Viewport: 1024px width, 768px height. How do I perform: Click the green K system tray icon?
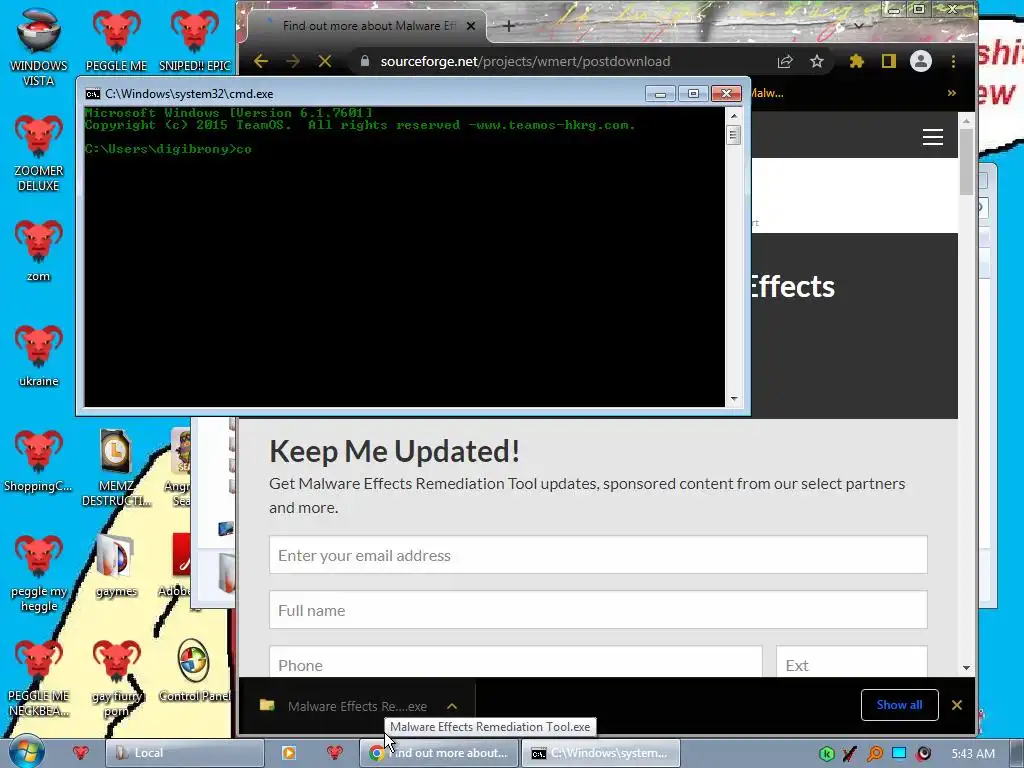tap(827, 754)
